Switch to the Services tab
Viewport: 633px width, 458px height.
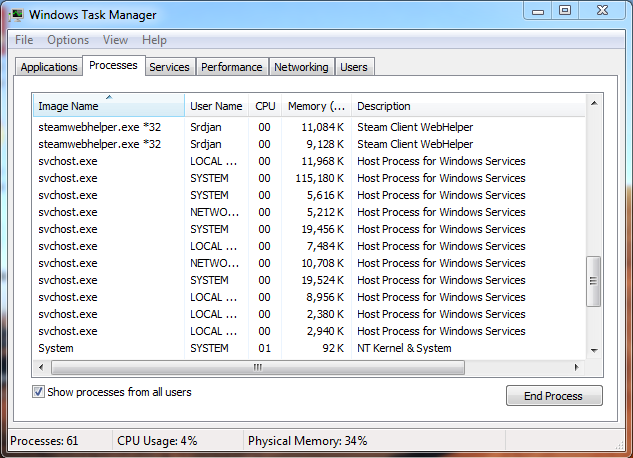pos(169,67)
